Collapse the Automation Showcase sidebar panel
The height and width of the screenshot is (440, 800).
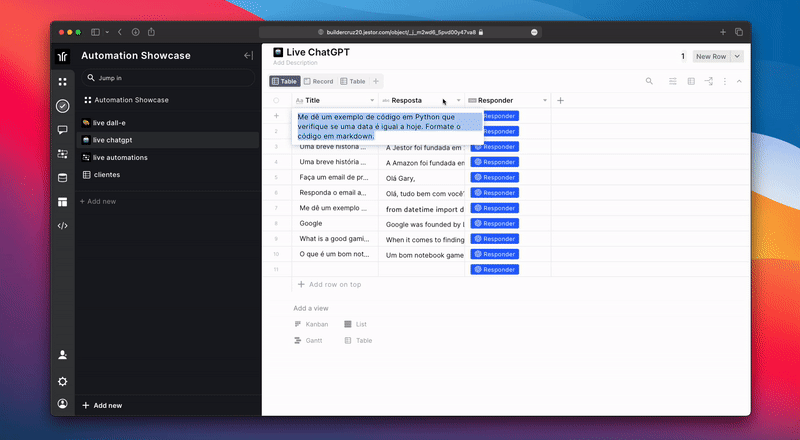coord(248,56)
